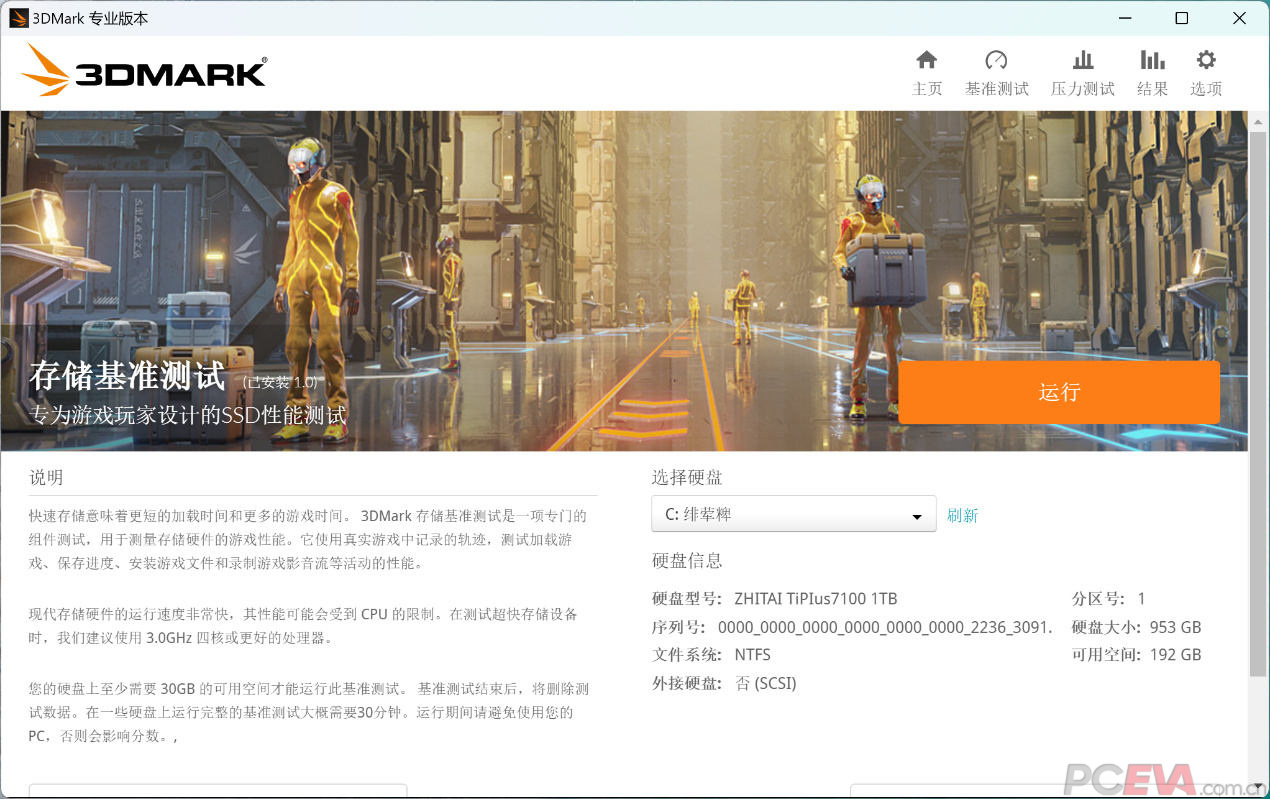The height and width of the screenshot is (799, 1270).
Task: Click the 硬盘信息 section heading
Action: coord(687,560)
